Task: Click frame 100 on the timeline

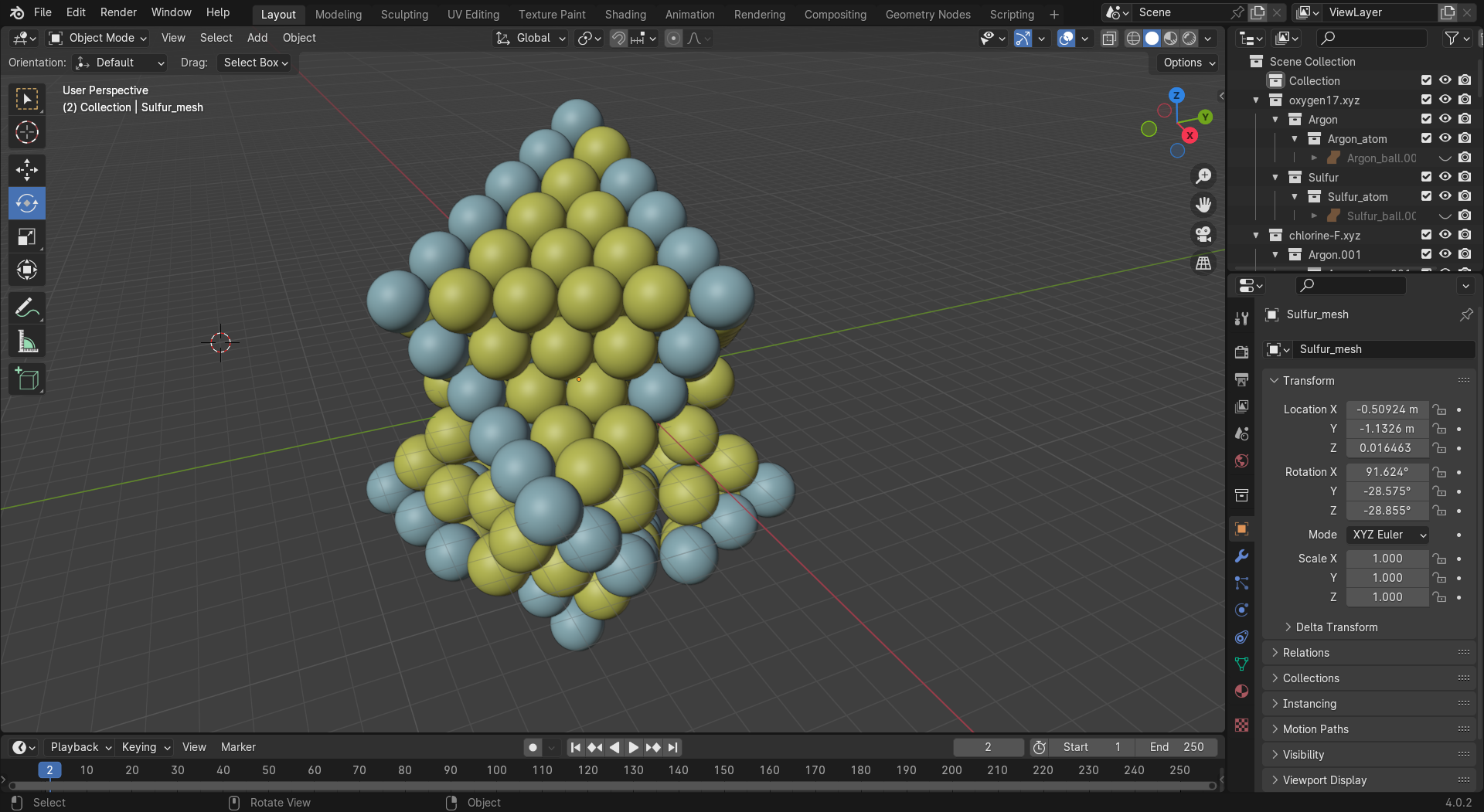Action: point(496,770)
